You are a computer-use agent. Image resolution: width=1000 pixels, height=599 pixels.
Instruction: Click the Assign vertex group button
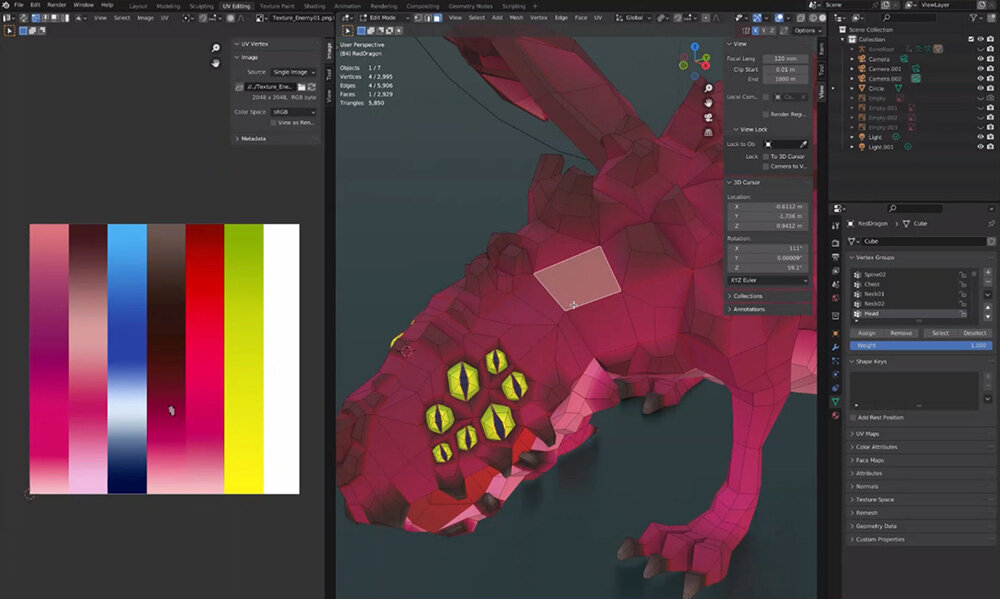866,333
